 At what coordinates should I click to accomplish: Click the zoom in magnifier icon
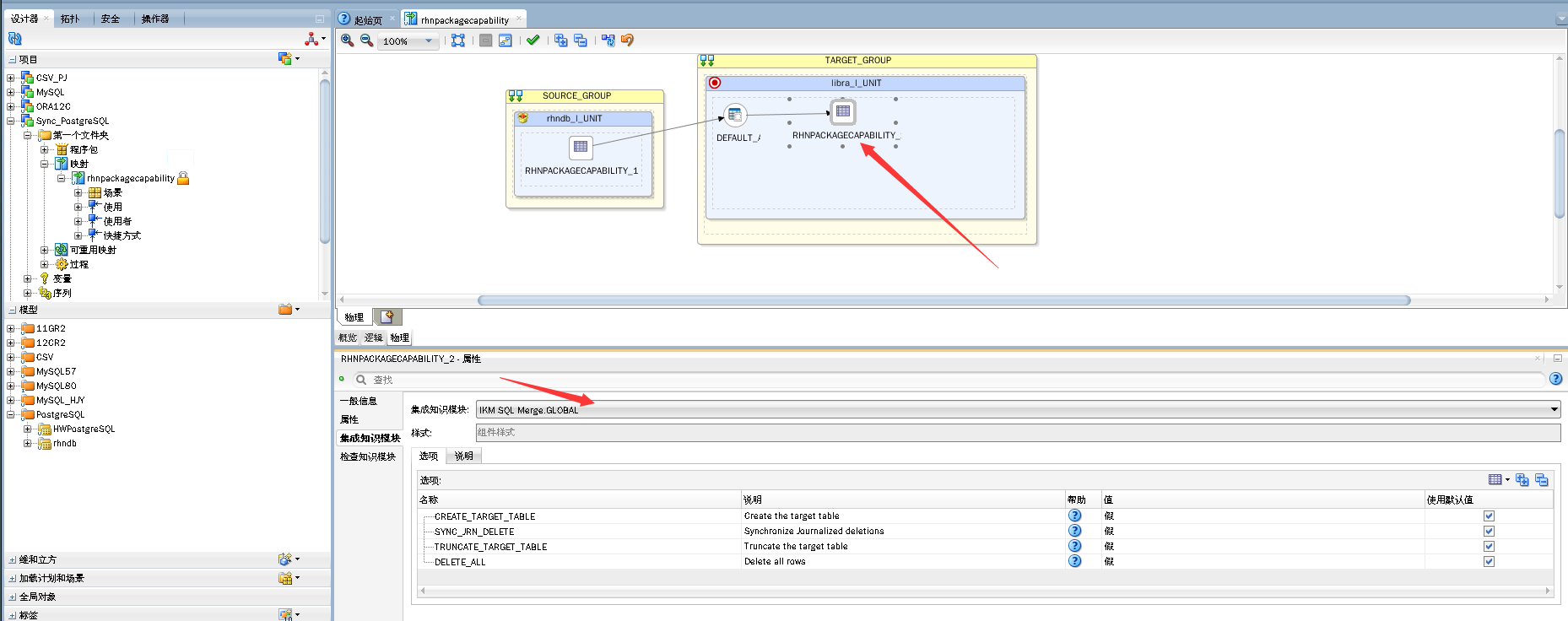click(x=347, y=40)
